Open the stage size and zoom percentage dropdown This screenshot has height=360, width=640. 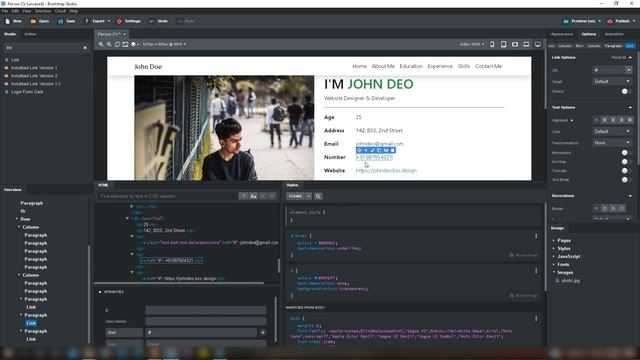[x=164, y=44]
